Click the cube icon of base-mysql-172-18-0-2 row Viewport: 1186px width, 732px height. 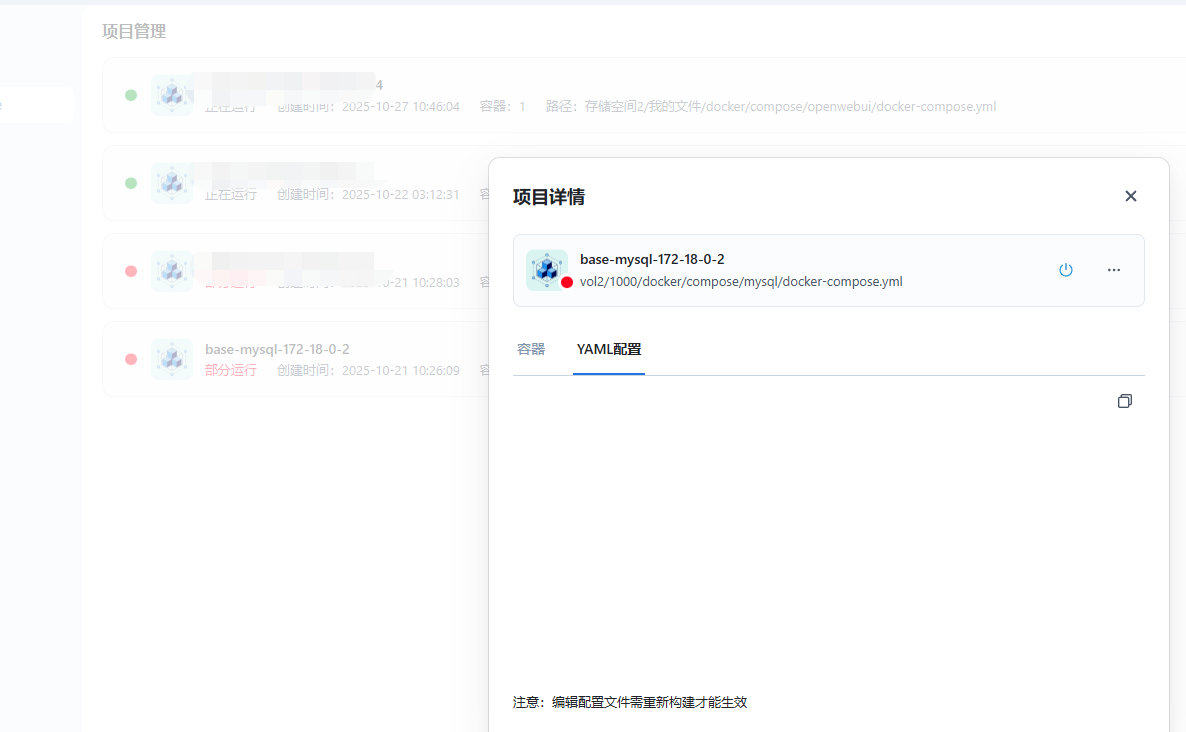click(x=172, y=358)
